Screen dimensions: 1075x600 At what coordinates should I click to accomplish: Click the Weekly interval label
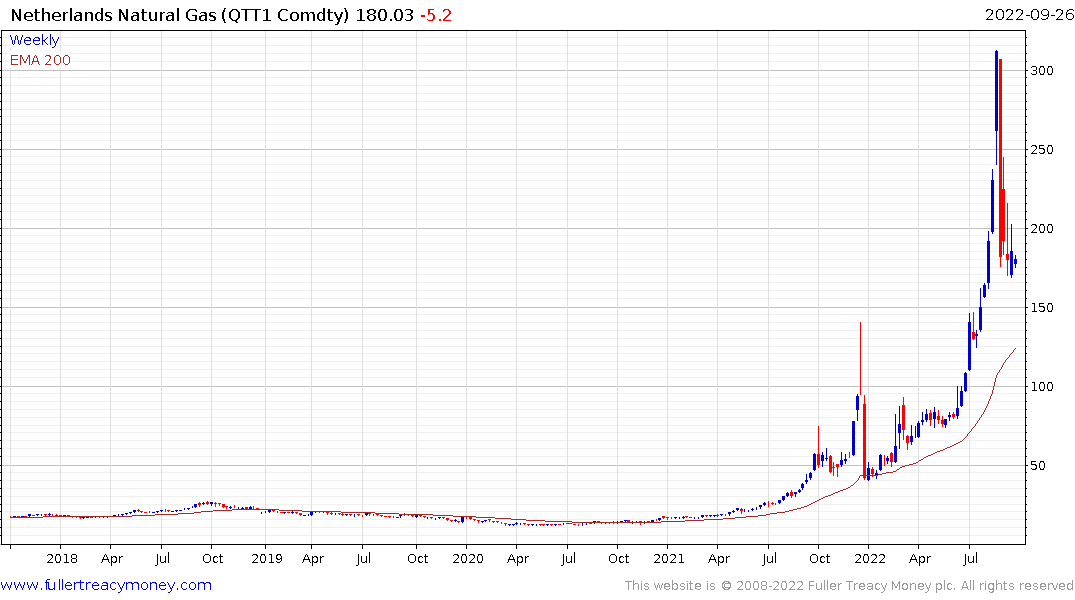[x=34, y=40]
